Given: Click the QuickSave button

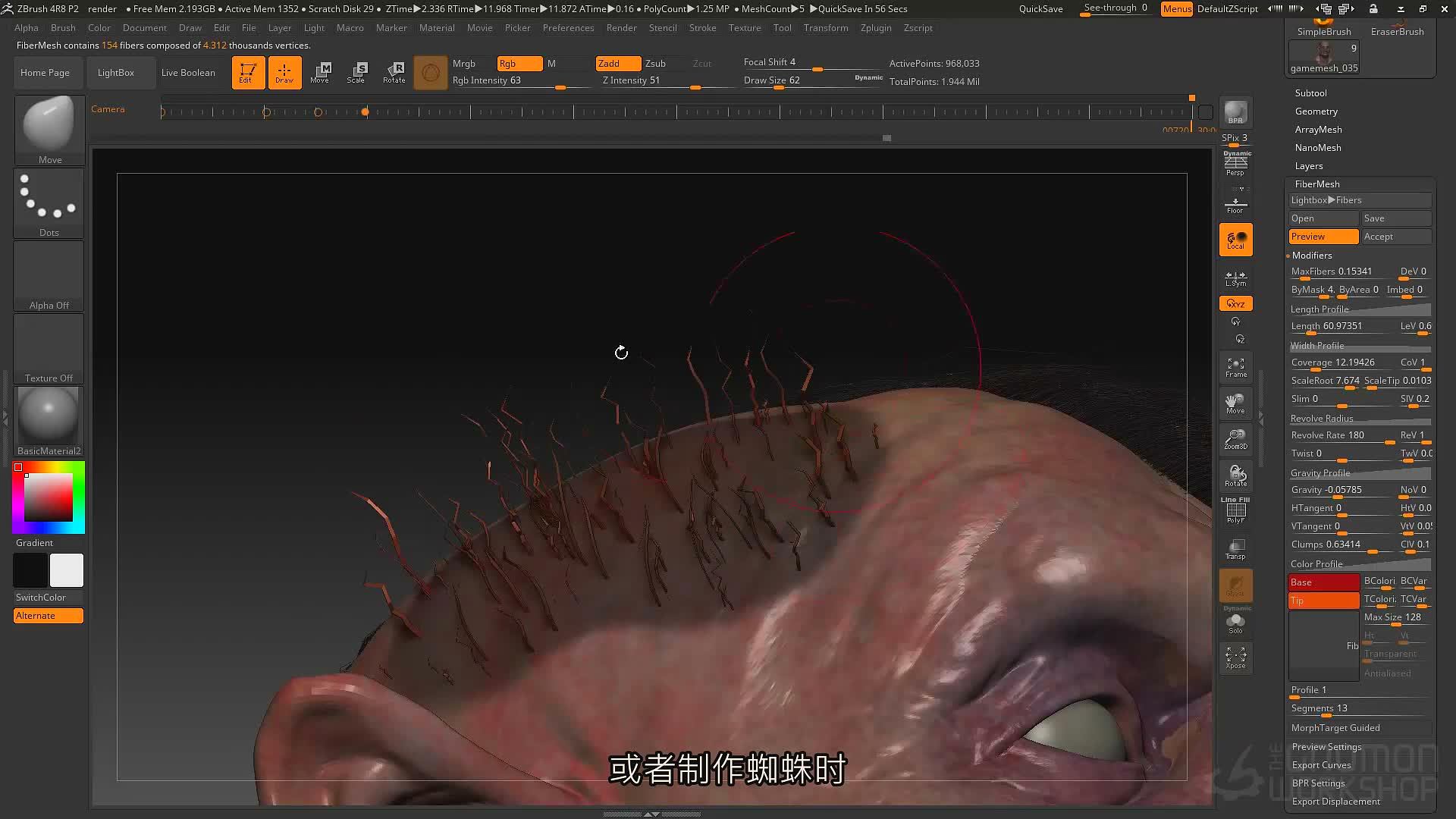Looking at the screenshot, I should [1040, 9].
